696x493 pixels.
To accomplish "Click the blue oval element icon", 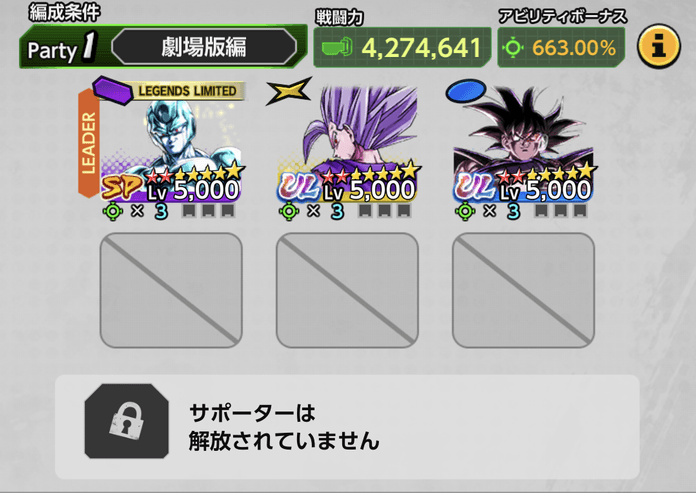I will pyautogui.click(x=466, y=91).
